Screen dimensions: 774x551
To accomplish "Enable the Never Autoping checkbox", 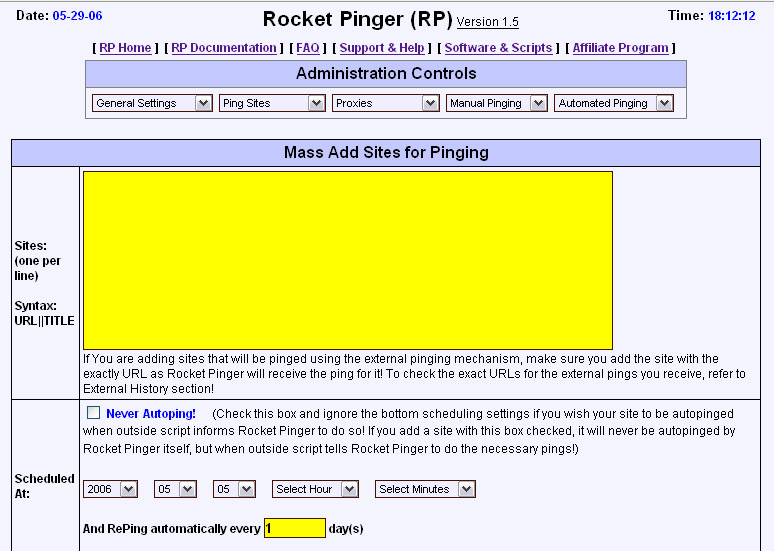I will tap(93, 413).
